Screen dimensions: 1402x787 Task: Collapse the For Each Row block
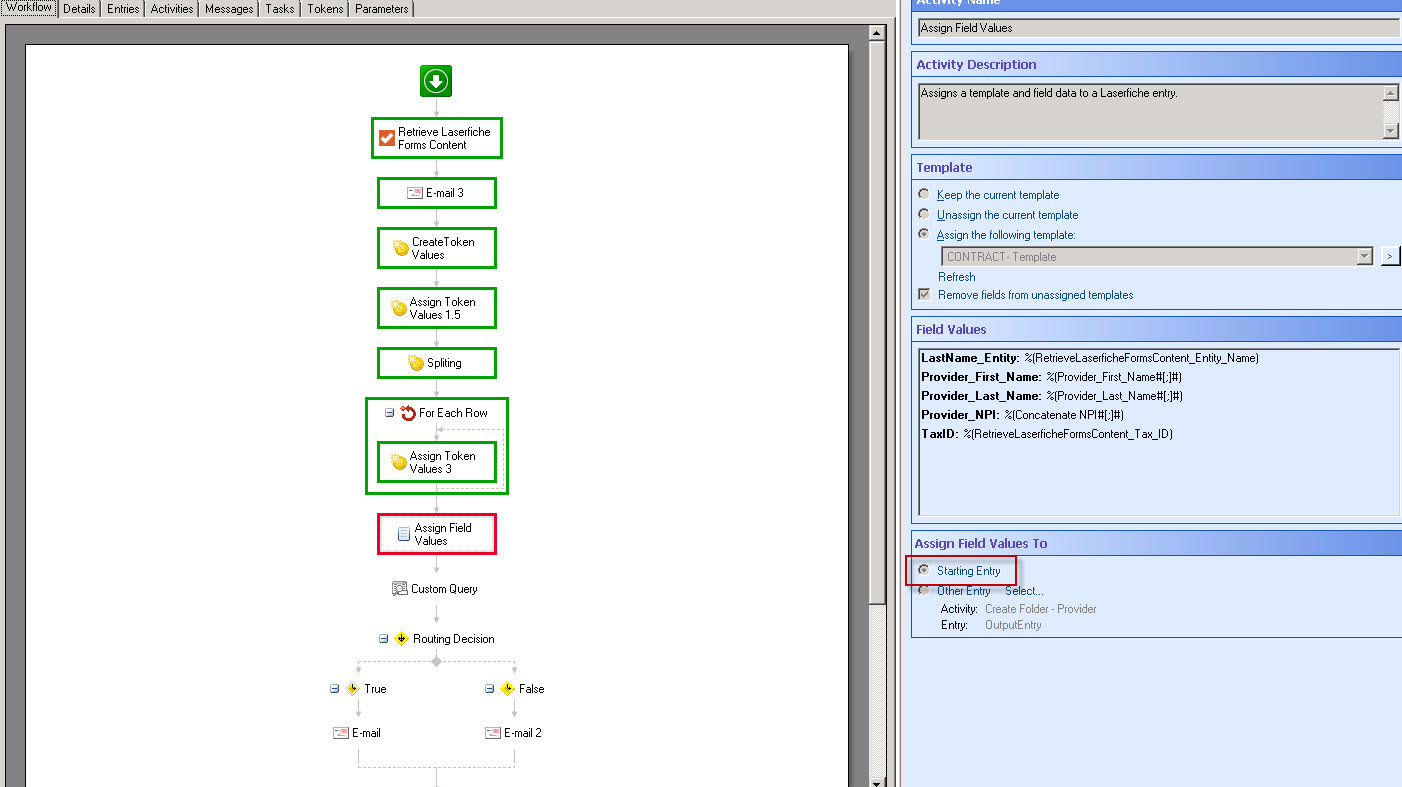[389, 413]
